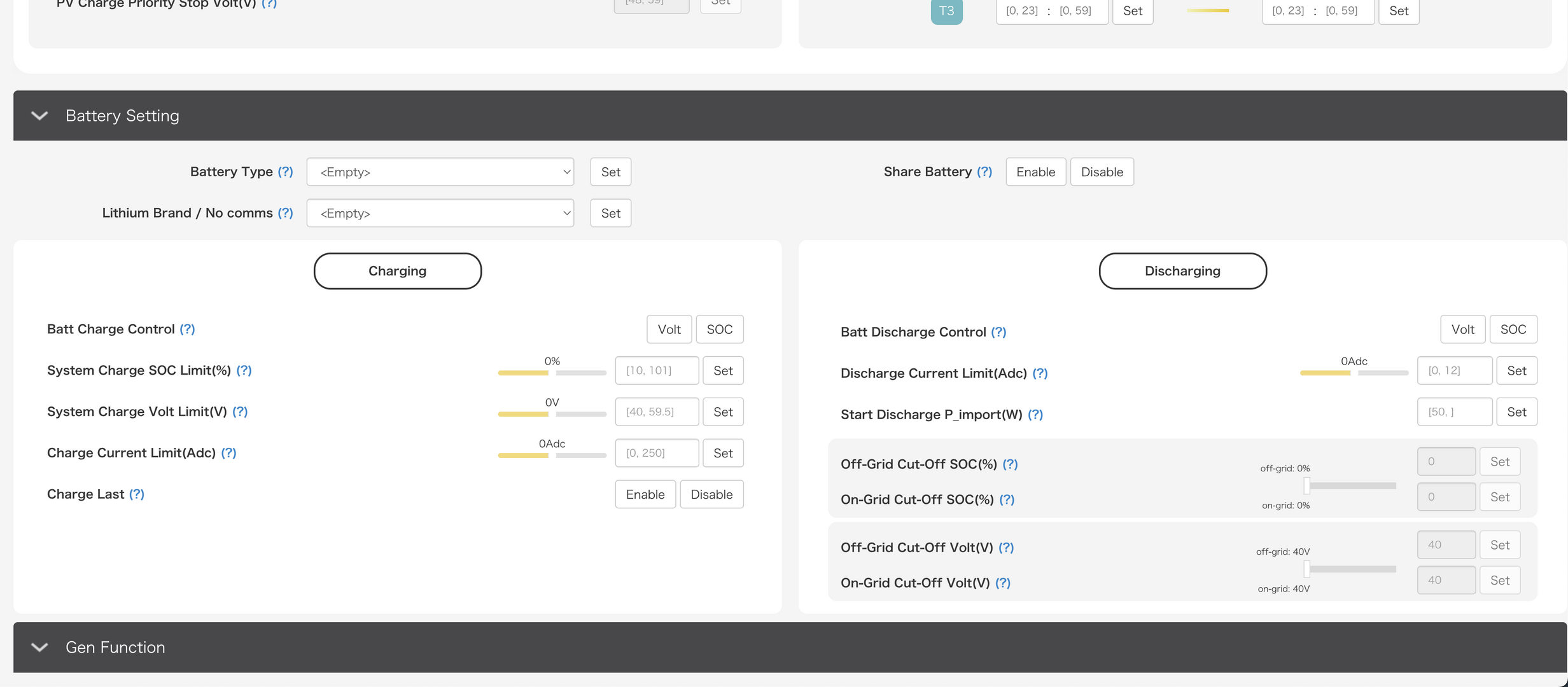Select the Charging tab button
The image size is (1568, 687).
[x=397, y=271]
